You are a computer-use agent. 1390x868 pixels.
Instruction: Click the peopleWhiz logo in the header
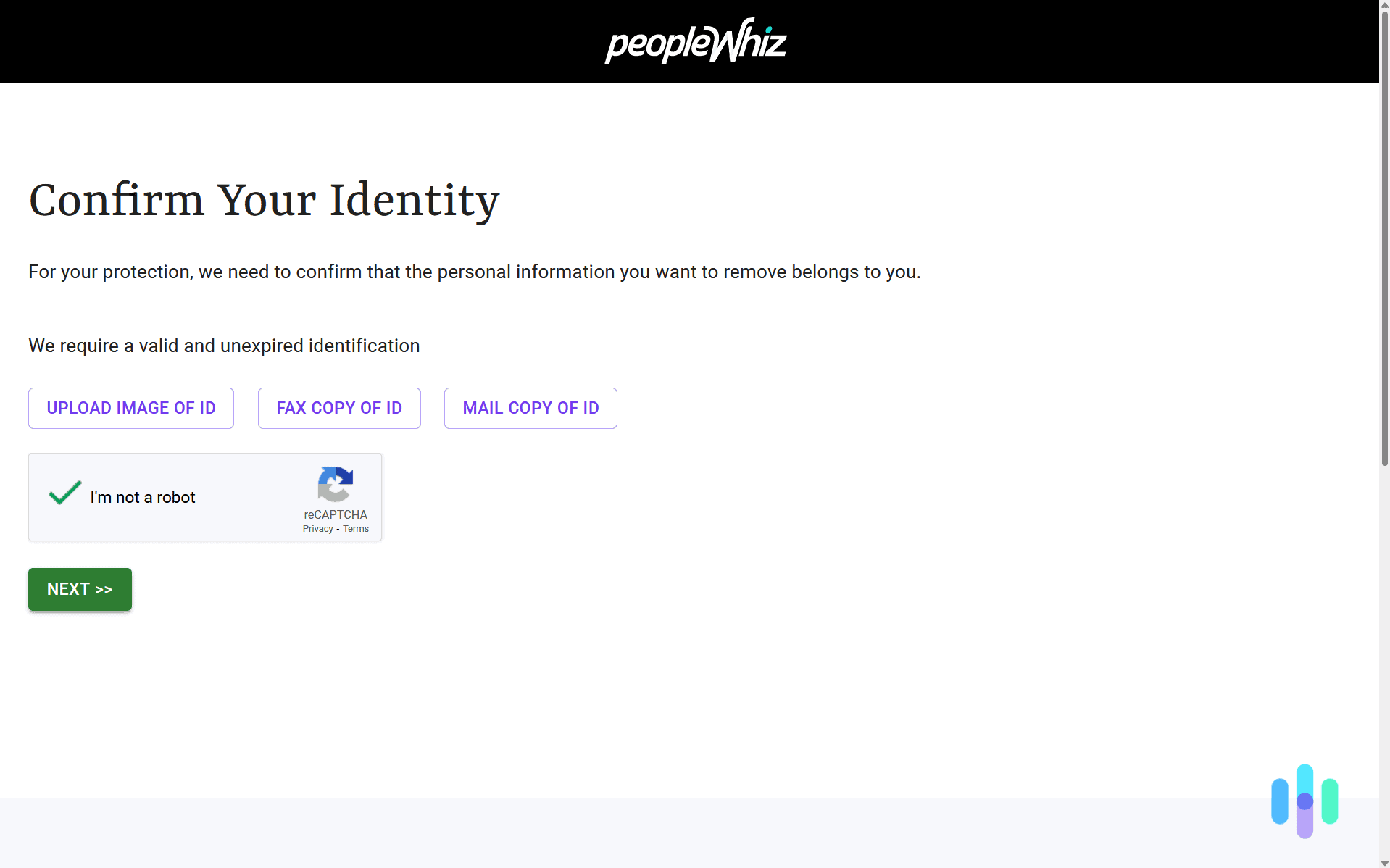694,41
